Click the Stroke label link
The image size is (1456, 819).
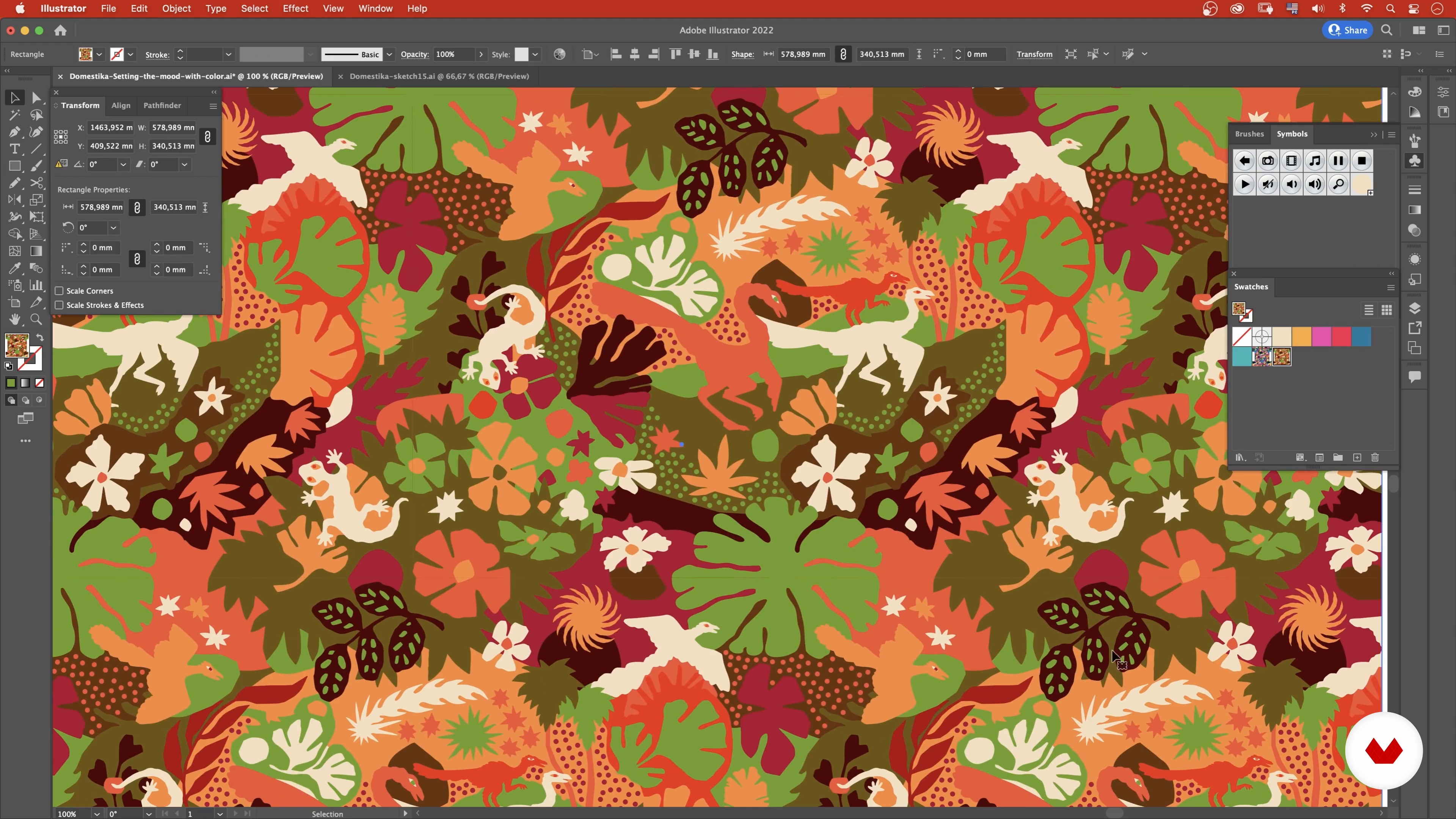[x=157, y=55]
